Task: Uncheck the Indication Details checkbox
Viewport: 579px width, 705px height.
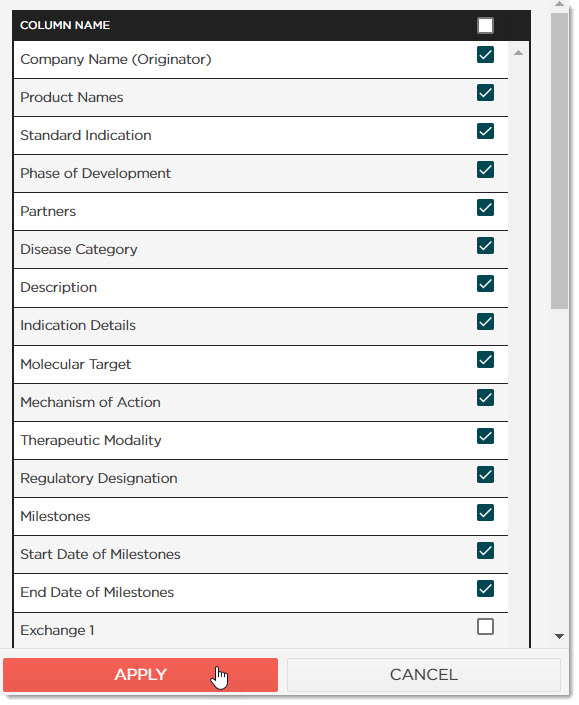Action: (485, 321)
